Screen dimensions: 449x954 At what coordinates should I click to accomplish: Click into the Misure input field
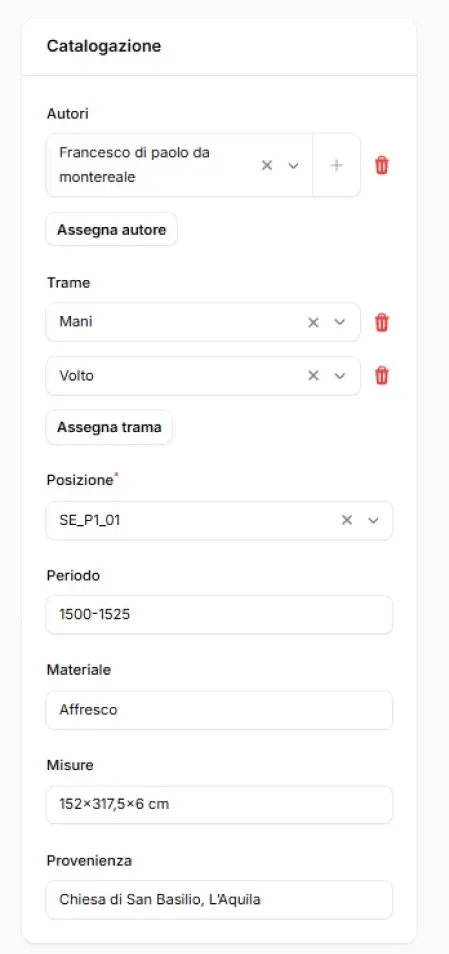pos(219,804)
